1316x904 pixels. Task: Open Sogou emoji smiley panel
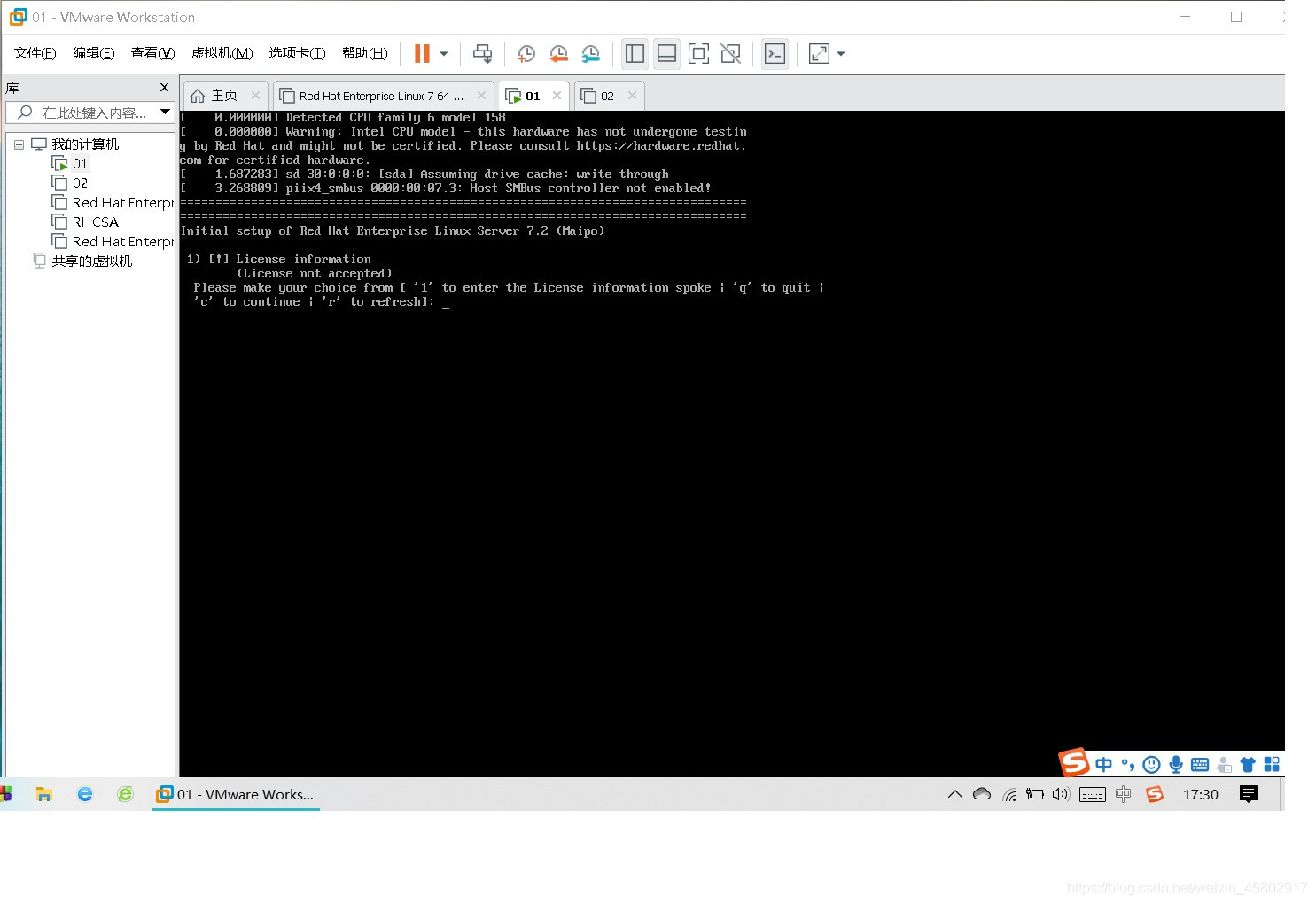click(x=1151, y=765)
